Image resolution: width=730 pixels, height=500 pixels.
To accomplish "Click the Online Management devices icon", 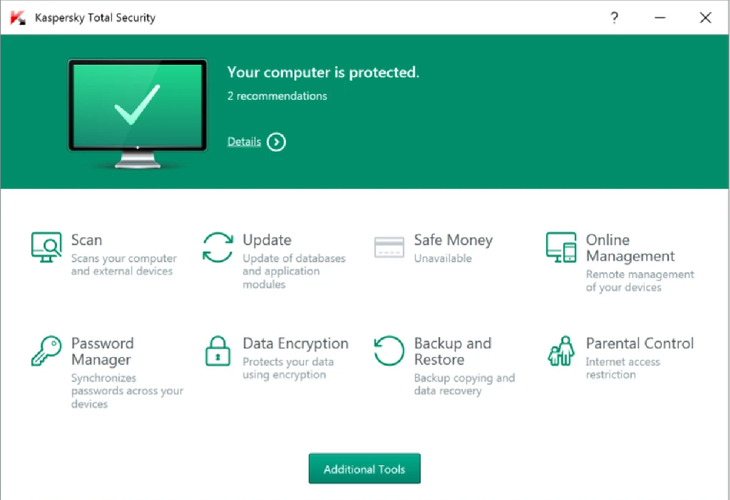I will point(561,247).
